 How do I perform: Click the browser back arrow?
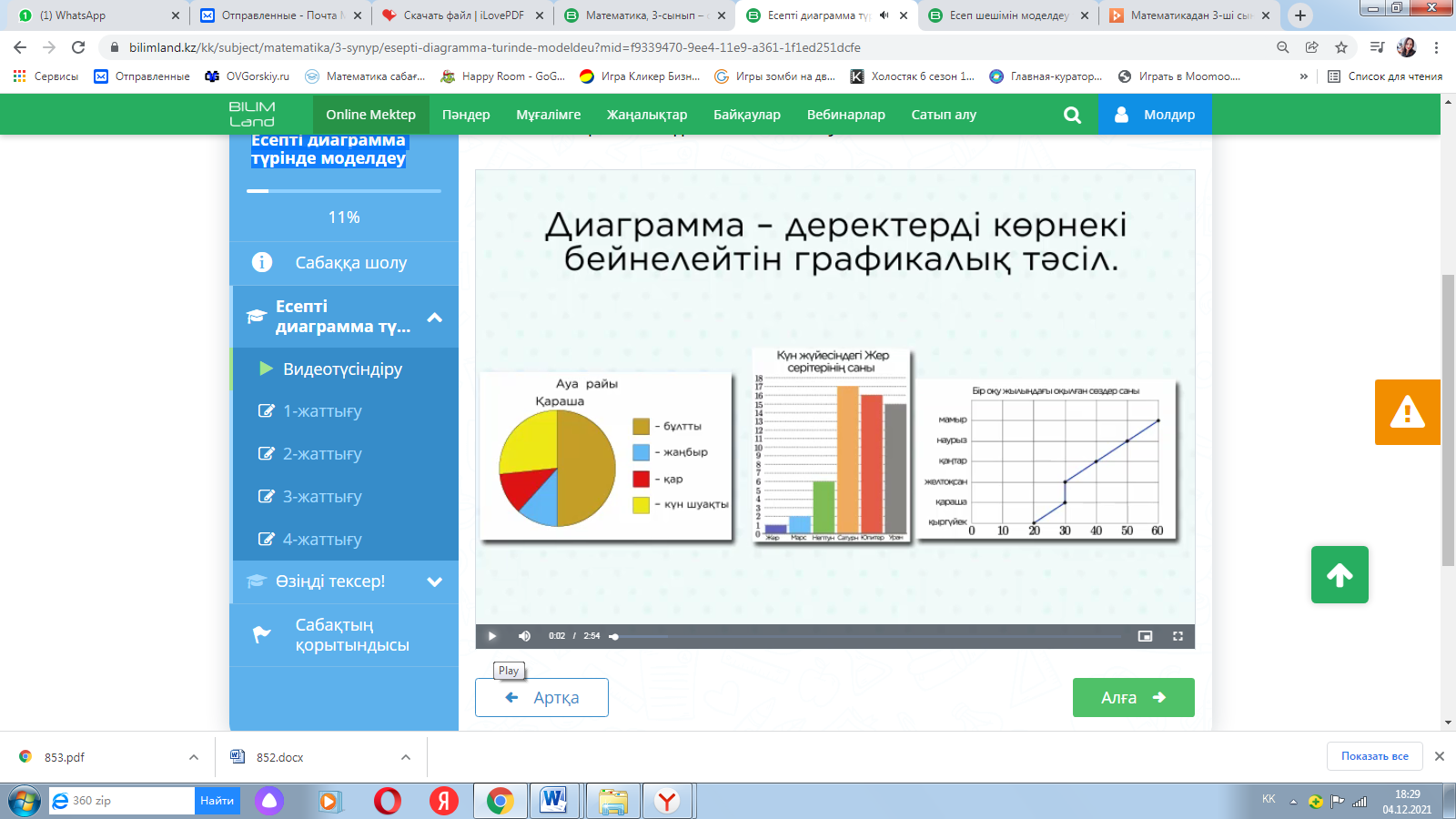20,47
